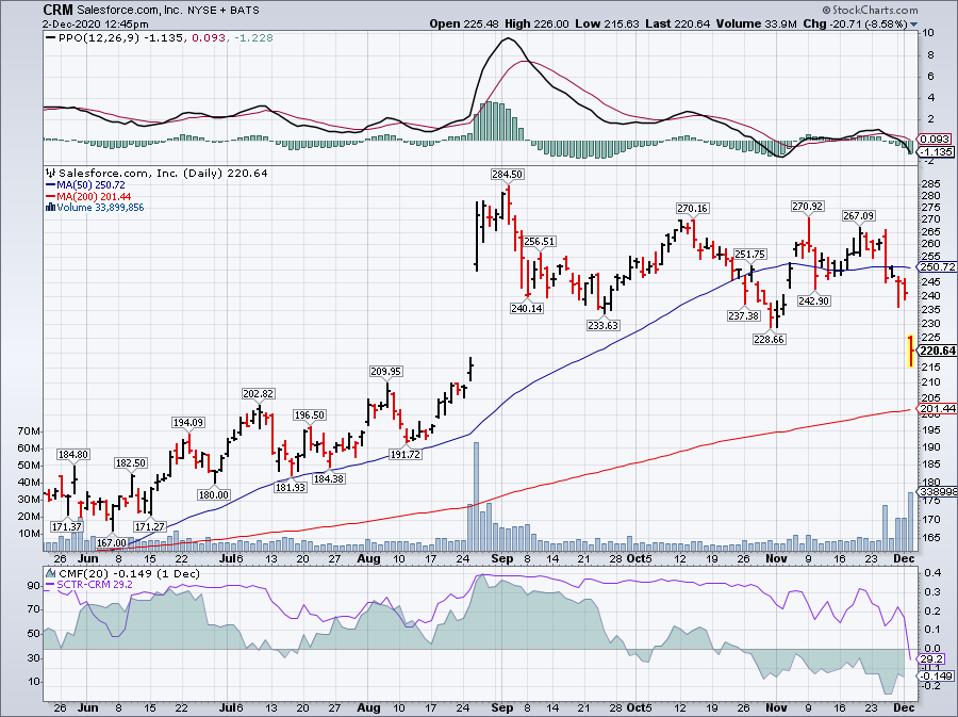Click the CMF area icon in the lower legend

coord(49,573)
